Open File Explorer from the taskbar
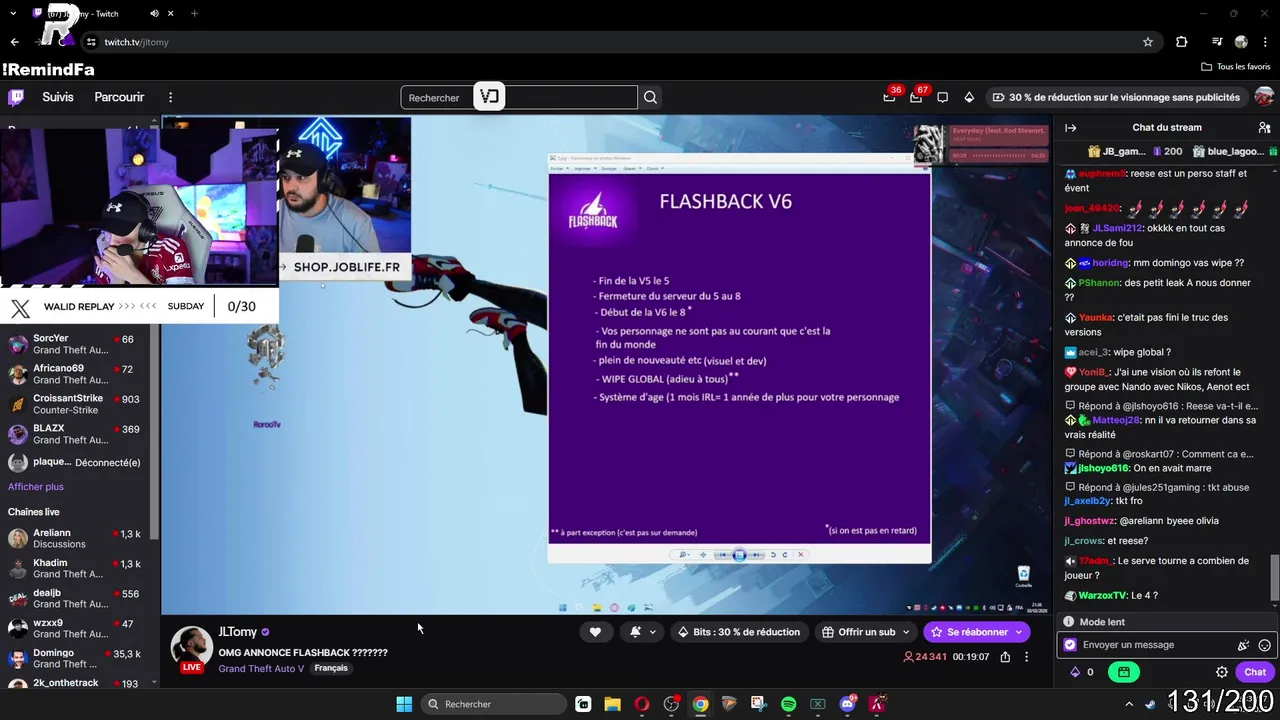The height and width of the screenshot is (720, 1280). pyautogui.click(x=612, y=704)
